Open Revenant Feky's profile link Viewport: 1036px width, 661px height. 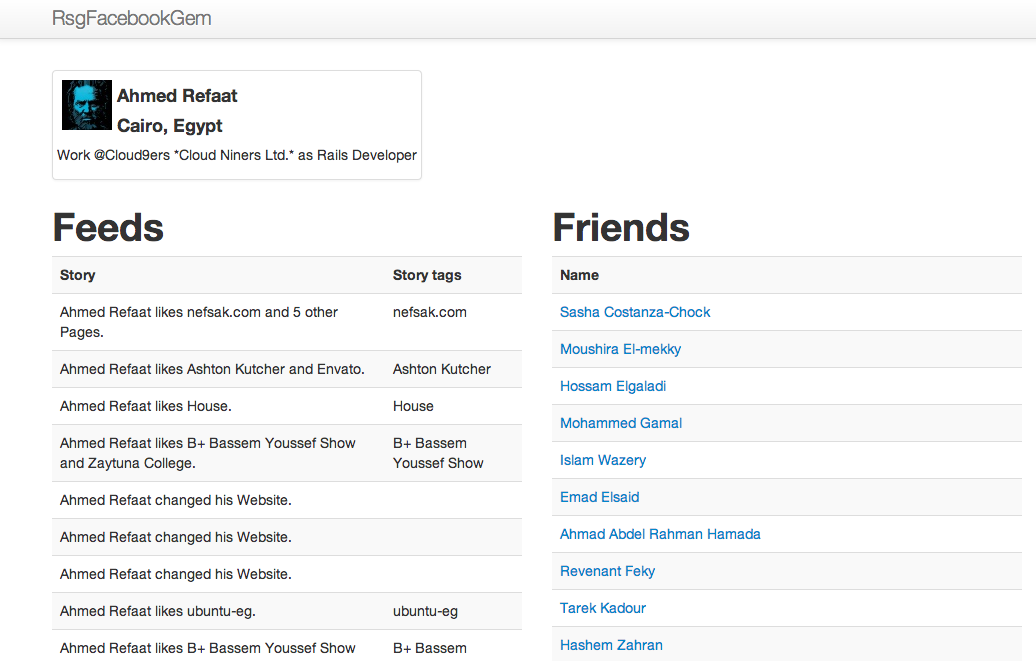pyautogui.click(x=607, y=571)
